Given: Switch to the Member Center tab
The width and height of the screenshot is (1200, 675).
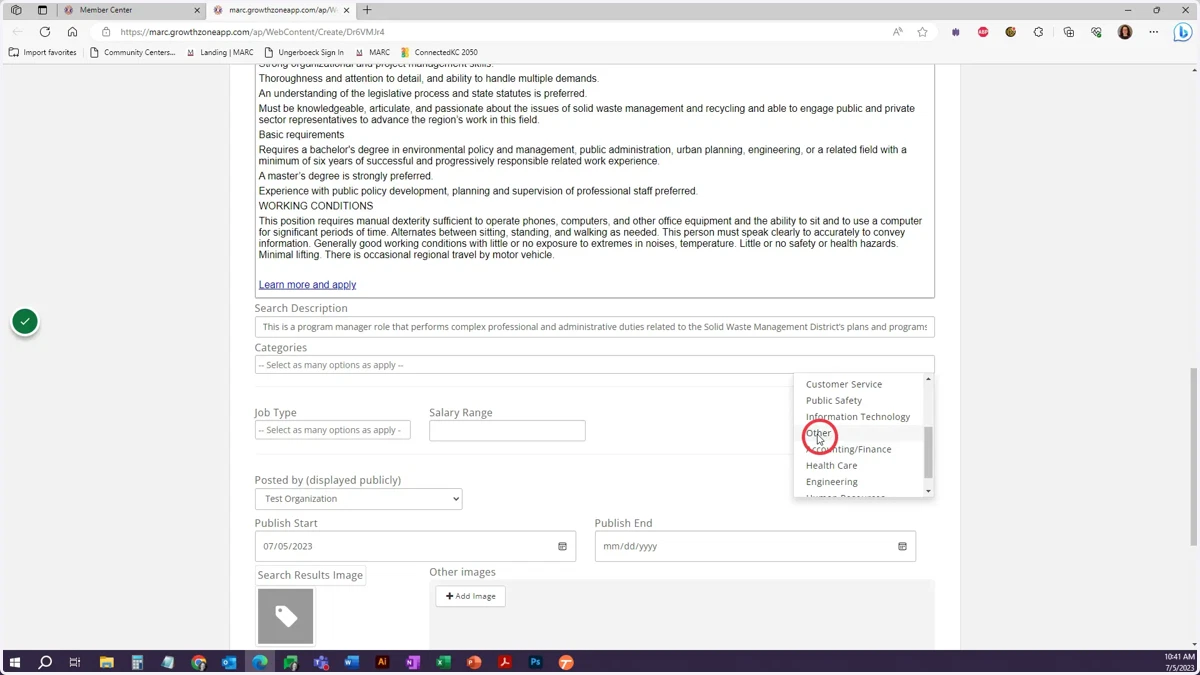Looking at the screenshot, I should pyautogui.click(x=130, y=10).
